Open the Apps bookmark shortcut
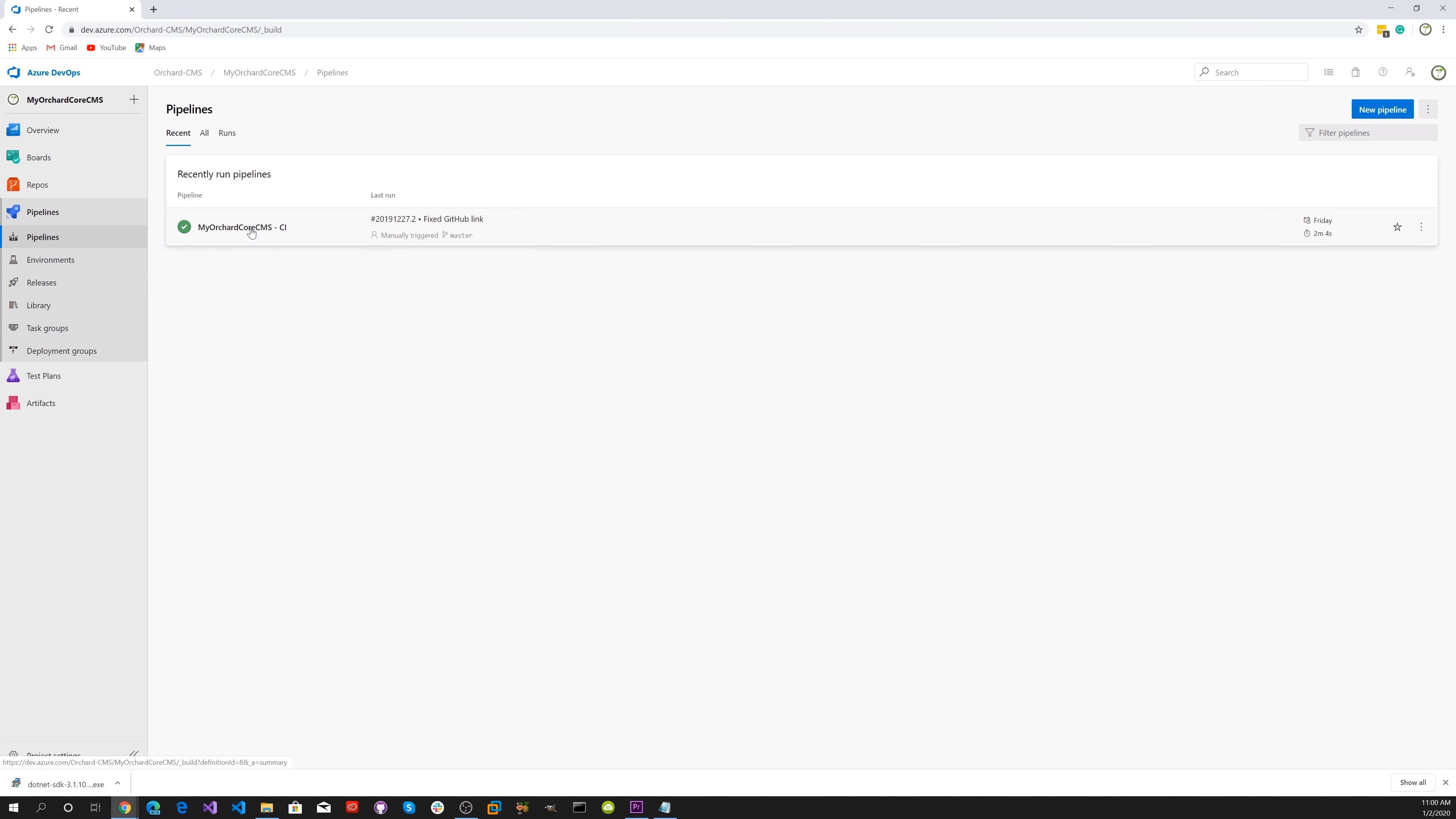 [x=23, y=47]
